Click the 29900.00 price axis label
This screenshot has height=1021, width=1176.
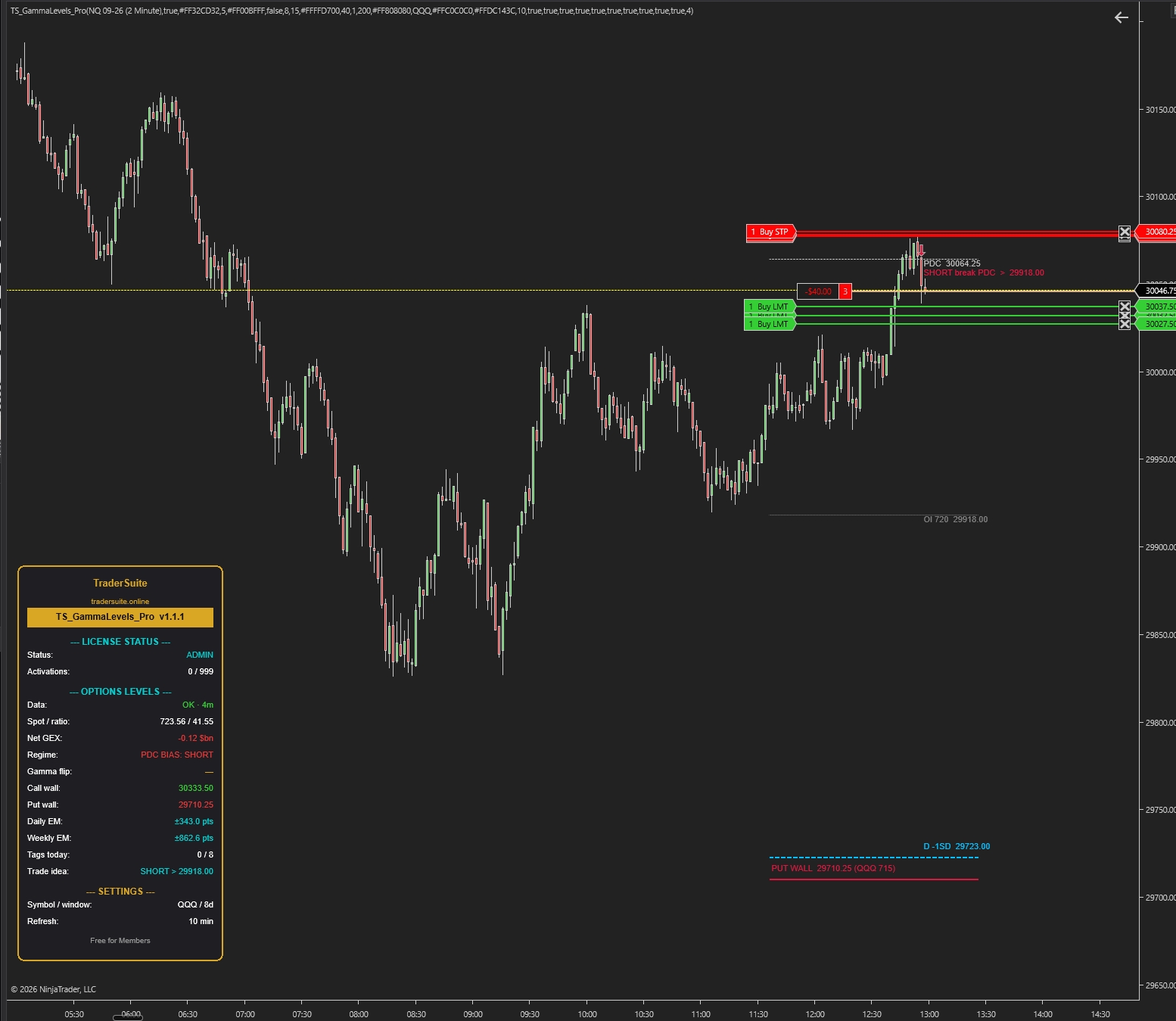1160,547
